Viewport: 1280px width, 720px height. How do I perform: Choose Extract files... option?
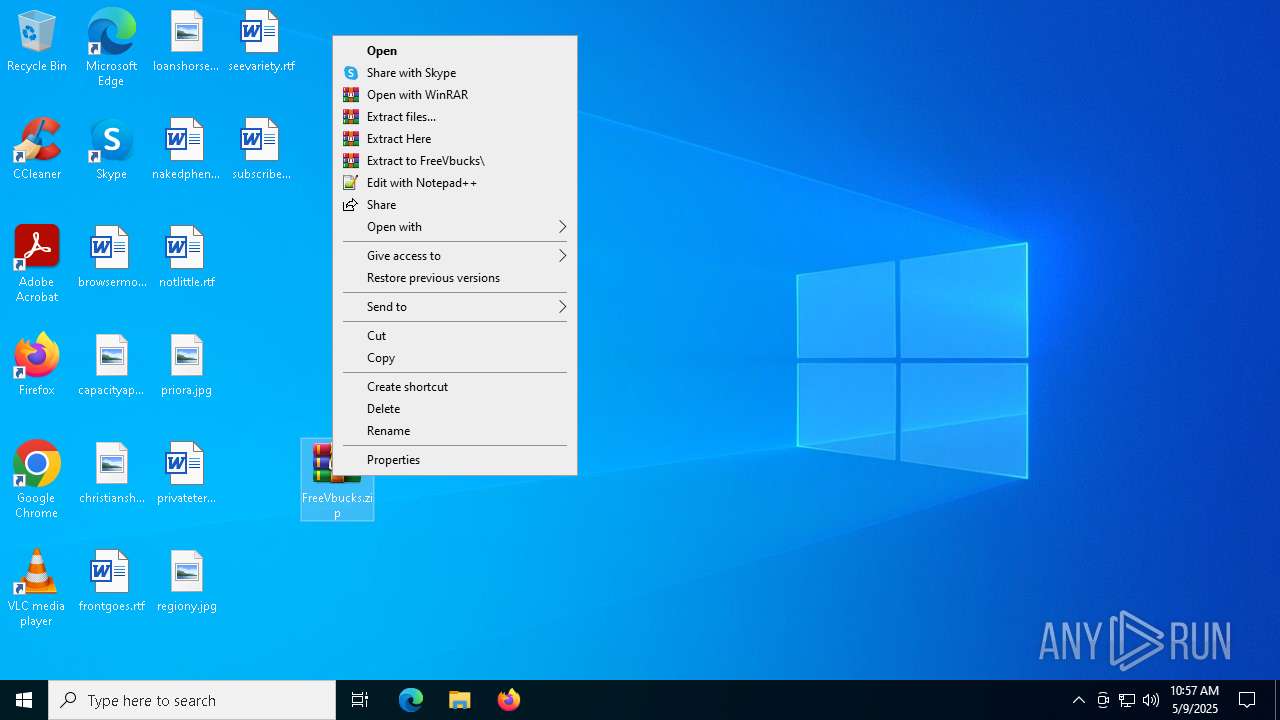(x=455, y=117)
